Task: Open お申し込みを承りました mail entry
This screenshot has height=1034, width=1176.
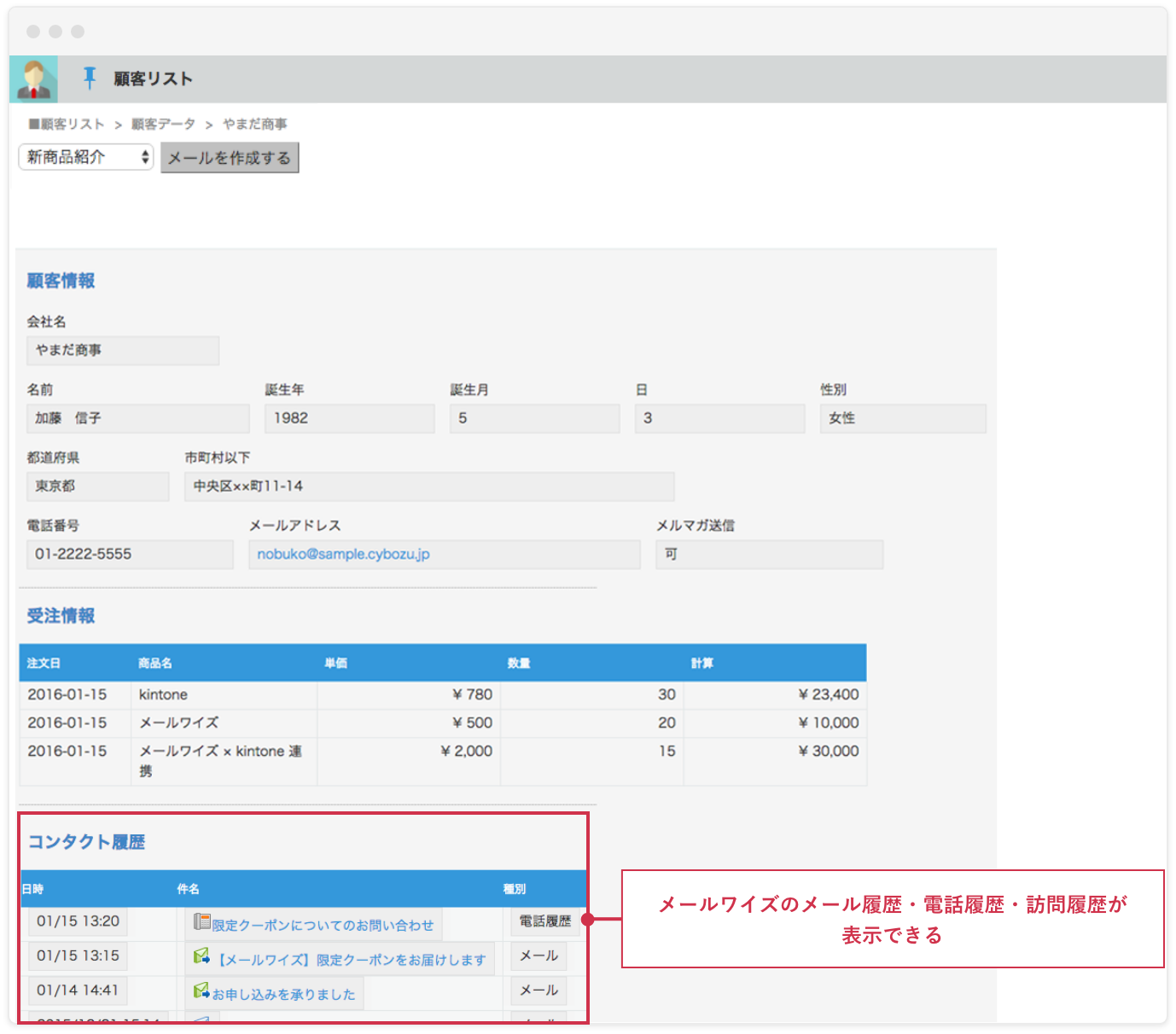Action: click(x=283, y=995)
